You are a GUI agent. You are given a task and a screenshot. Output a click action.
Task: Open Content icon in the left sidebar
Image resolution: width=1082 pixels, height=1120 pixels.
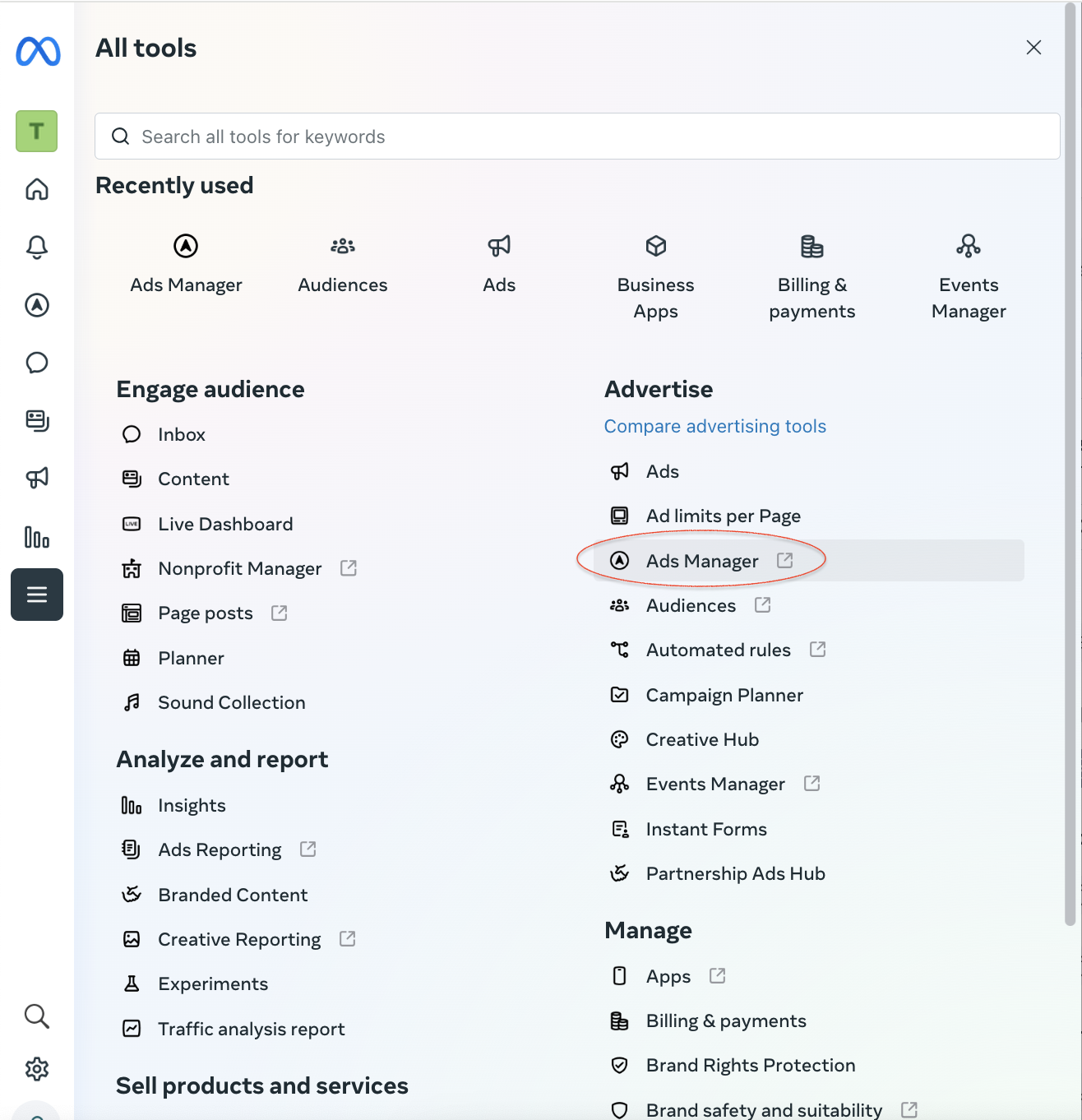click(37, 420)
